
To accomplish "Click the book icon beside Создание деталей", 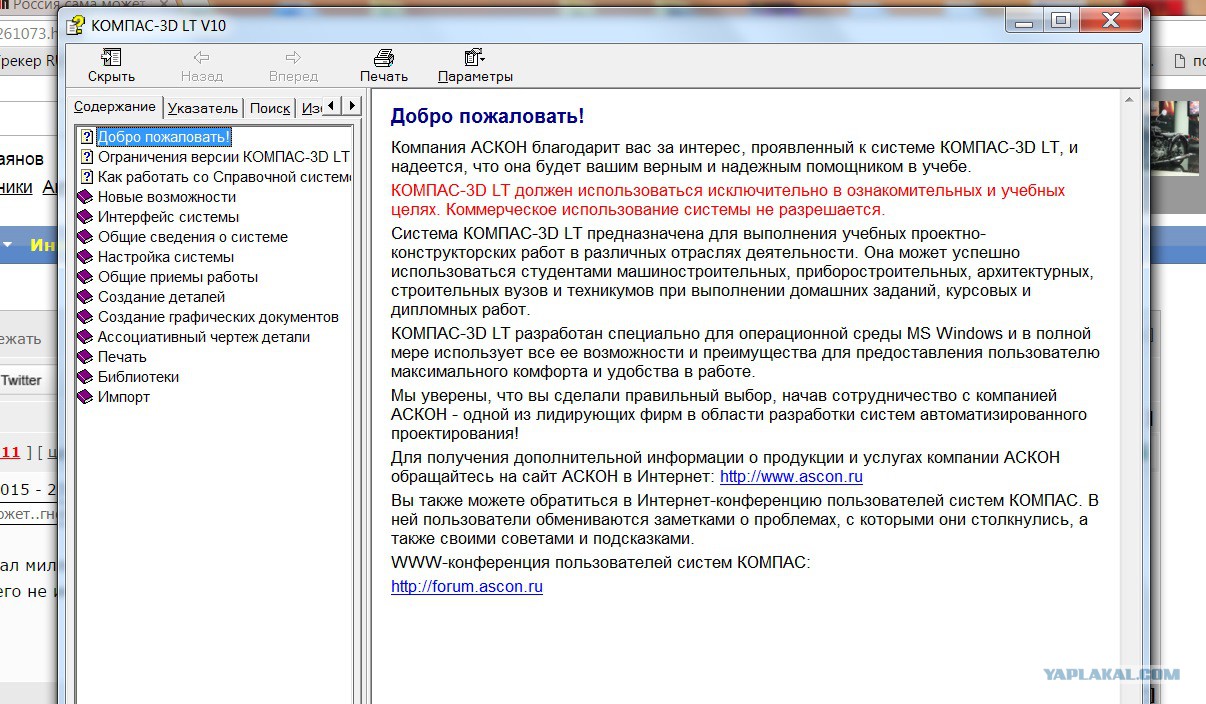I will pyautogui.click(x=86, y=297).
